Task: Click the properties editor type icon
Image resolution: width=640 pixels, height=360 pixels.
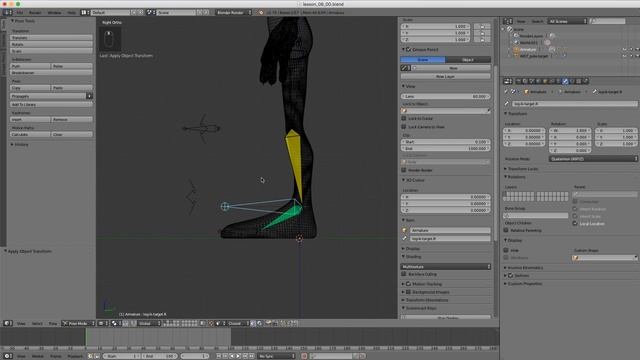Action: (x=508, y=81)
